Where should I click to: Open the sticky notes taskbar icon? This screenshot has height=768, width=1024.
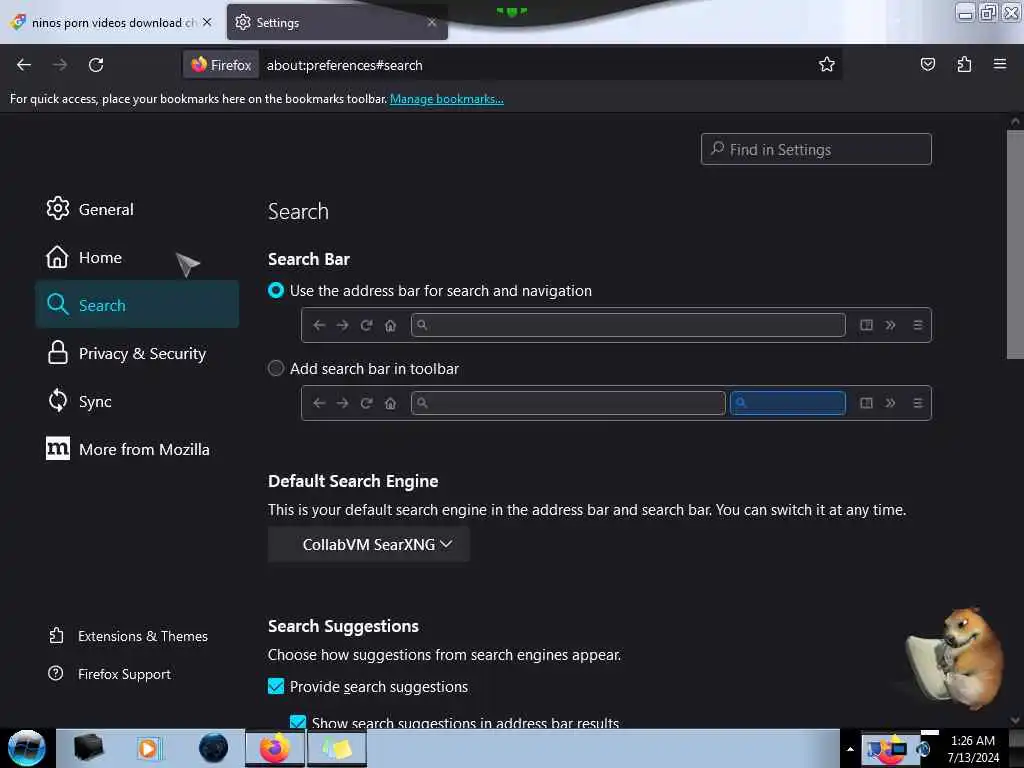[x=337, y=748]
